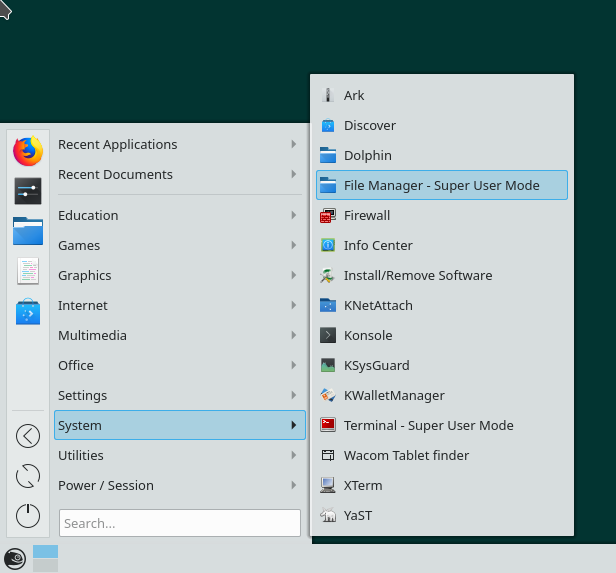Screen dimensions: 616x573
Task: Click the Ark archive icon
Action: 328,95
